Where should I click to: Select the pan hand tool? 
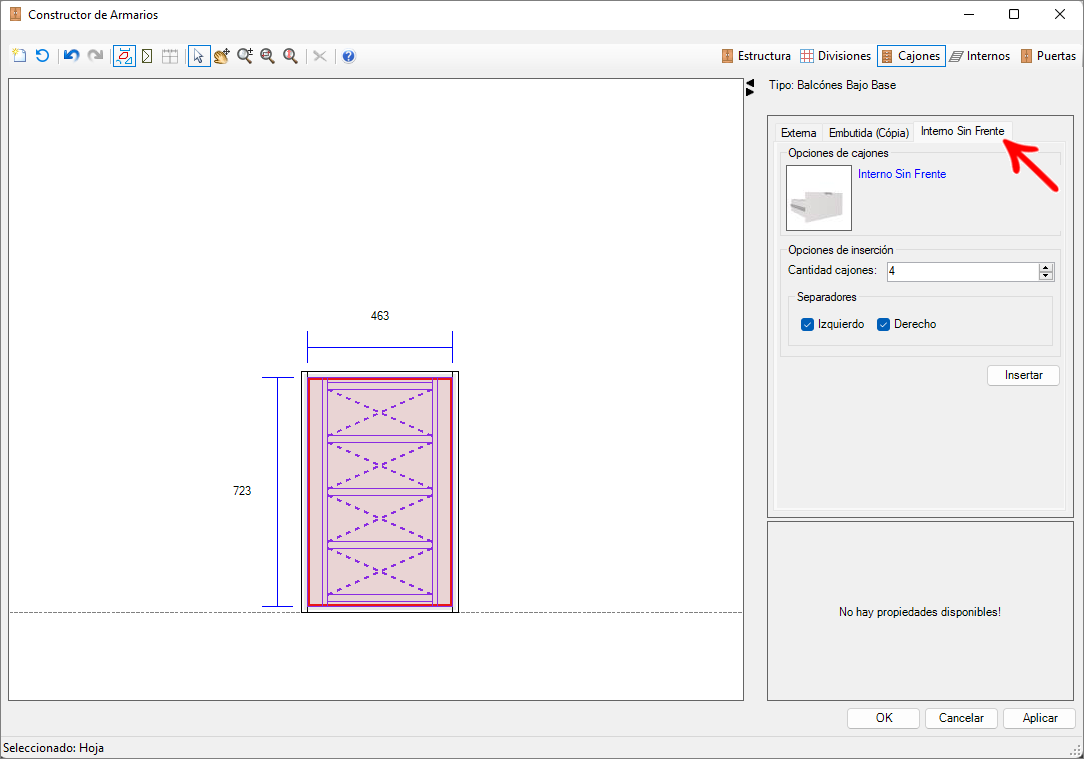pyautogui.click(x=222, y=56)
